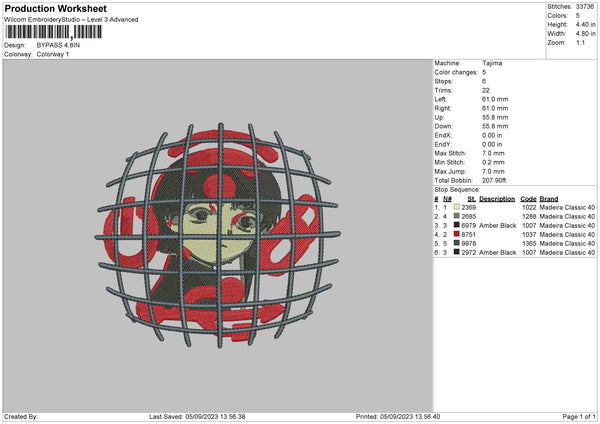Click the Code column header
Viewport: 600px width, 424px height.
pyautogui.click(x=528, y=198)
